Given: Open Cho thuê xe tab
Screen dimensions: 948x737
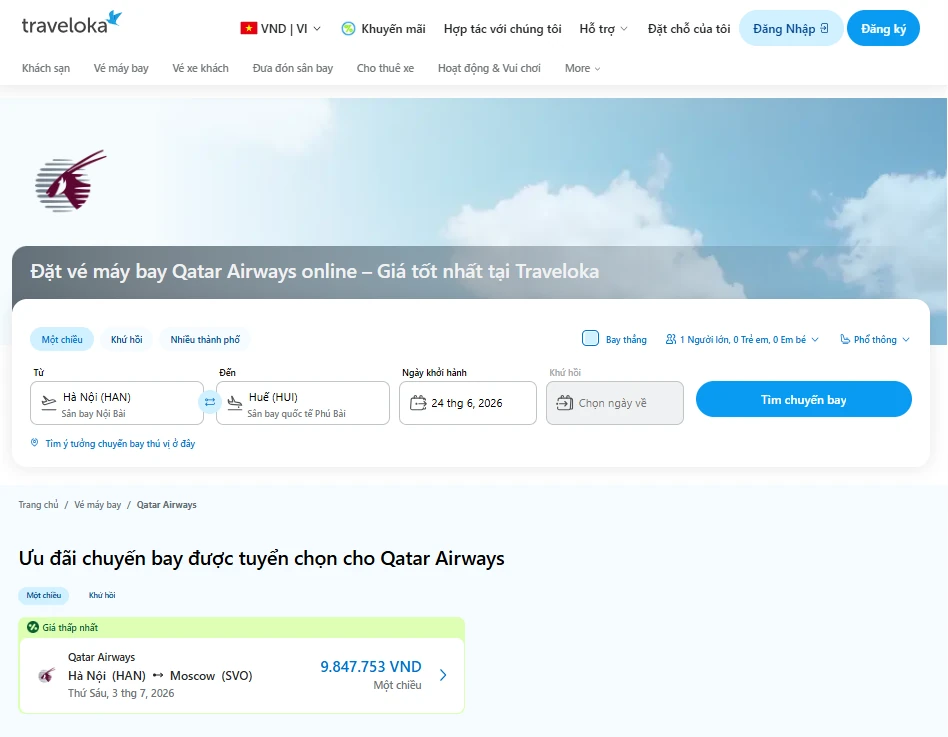Looking at the screenshot, I should pyautogui.click(x=385, y=68).
